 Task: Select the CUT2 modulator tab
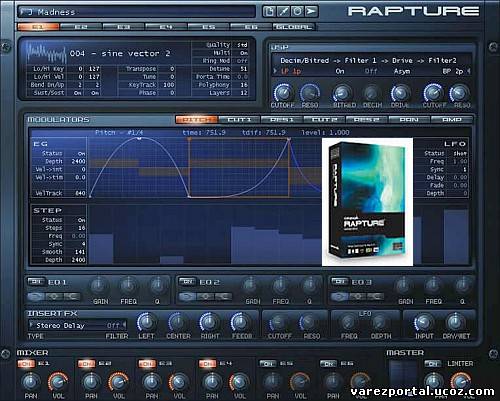pos(324,120)
